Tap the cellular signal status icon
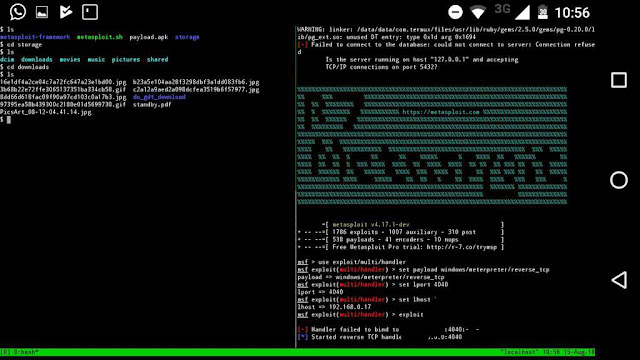 tap(522, 12)
